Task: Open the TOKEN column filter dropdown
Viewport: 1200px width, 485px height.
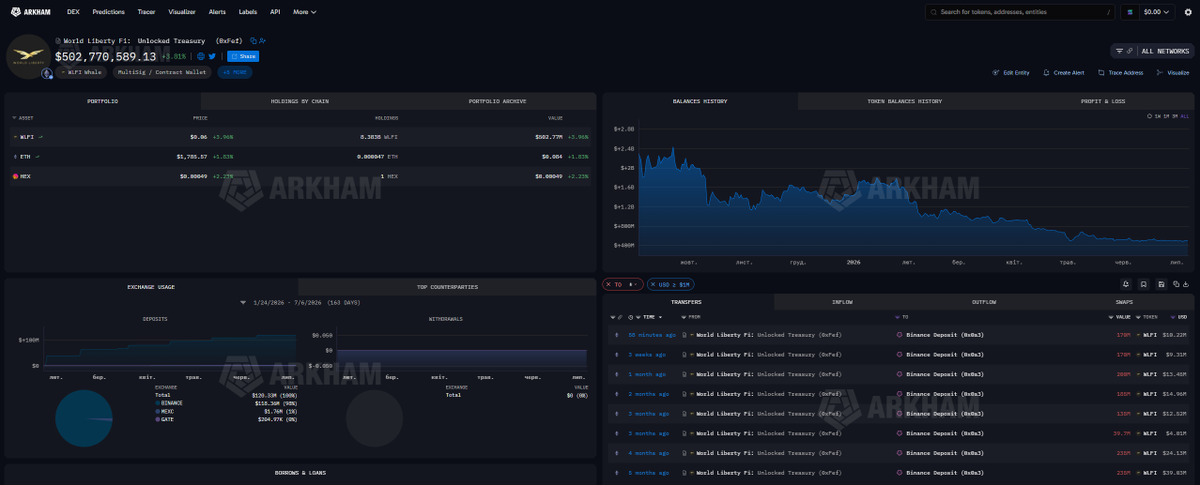Action: click(1138, 317)
